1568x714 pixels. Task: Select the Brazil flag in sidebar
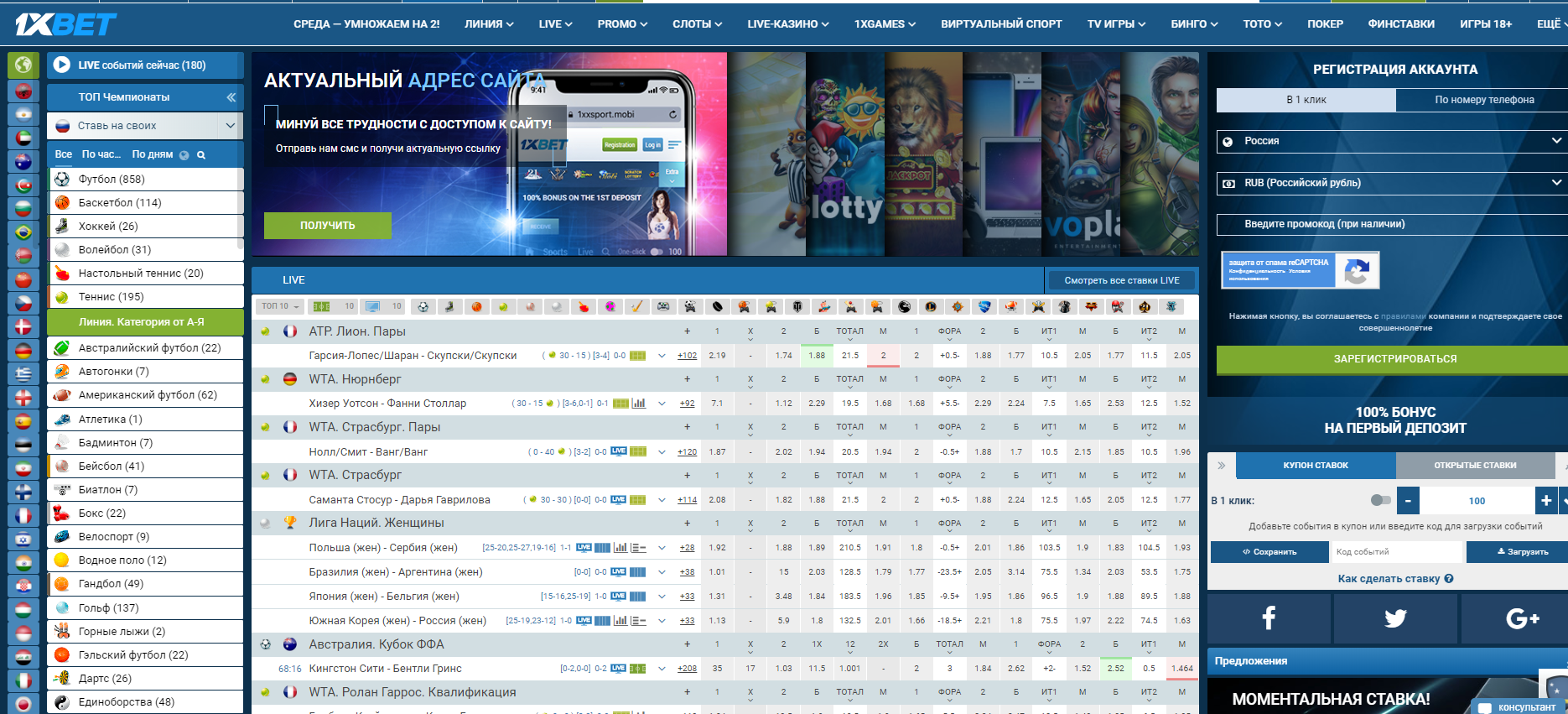point(23,232)
